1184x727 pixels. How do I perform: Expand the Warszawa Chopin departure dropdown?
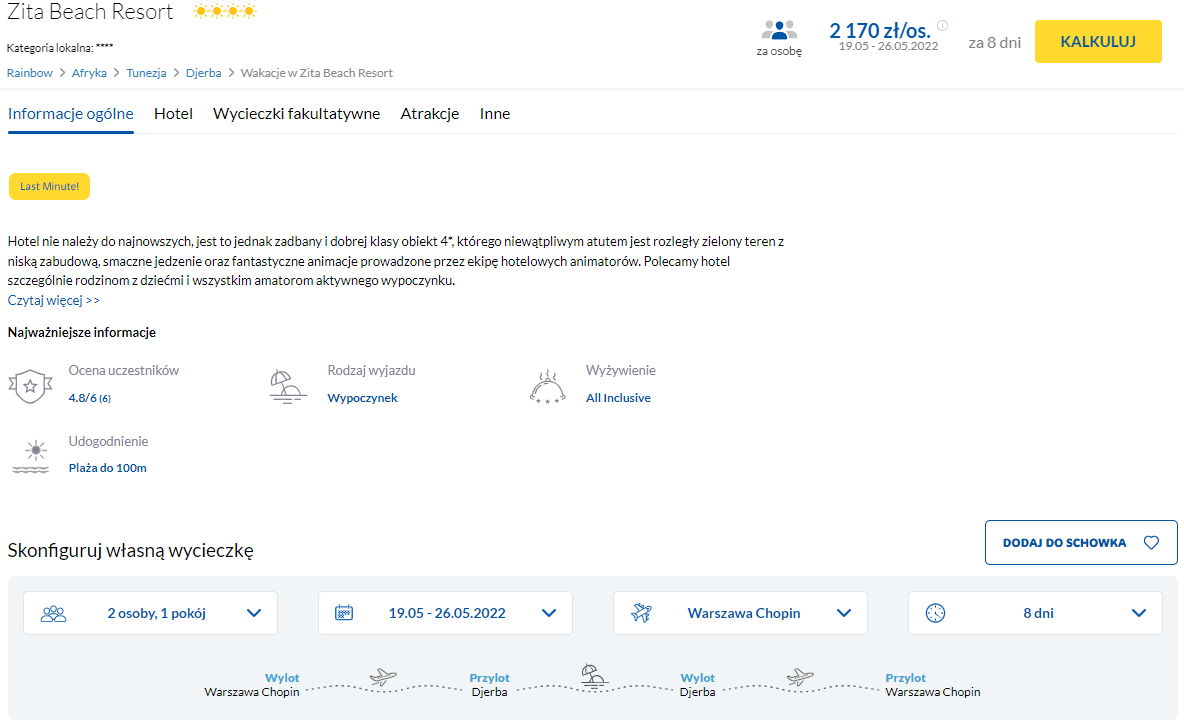click(844, 613)
